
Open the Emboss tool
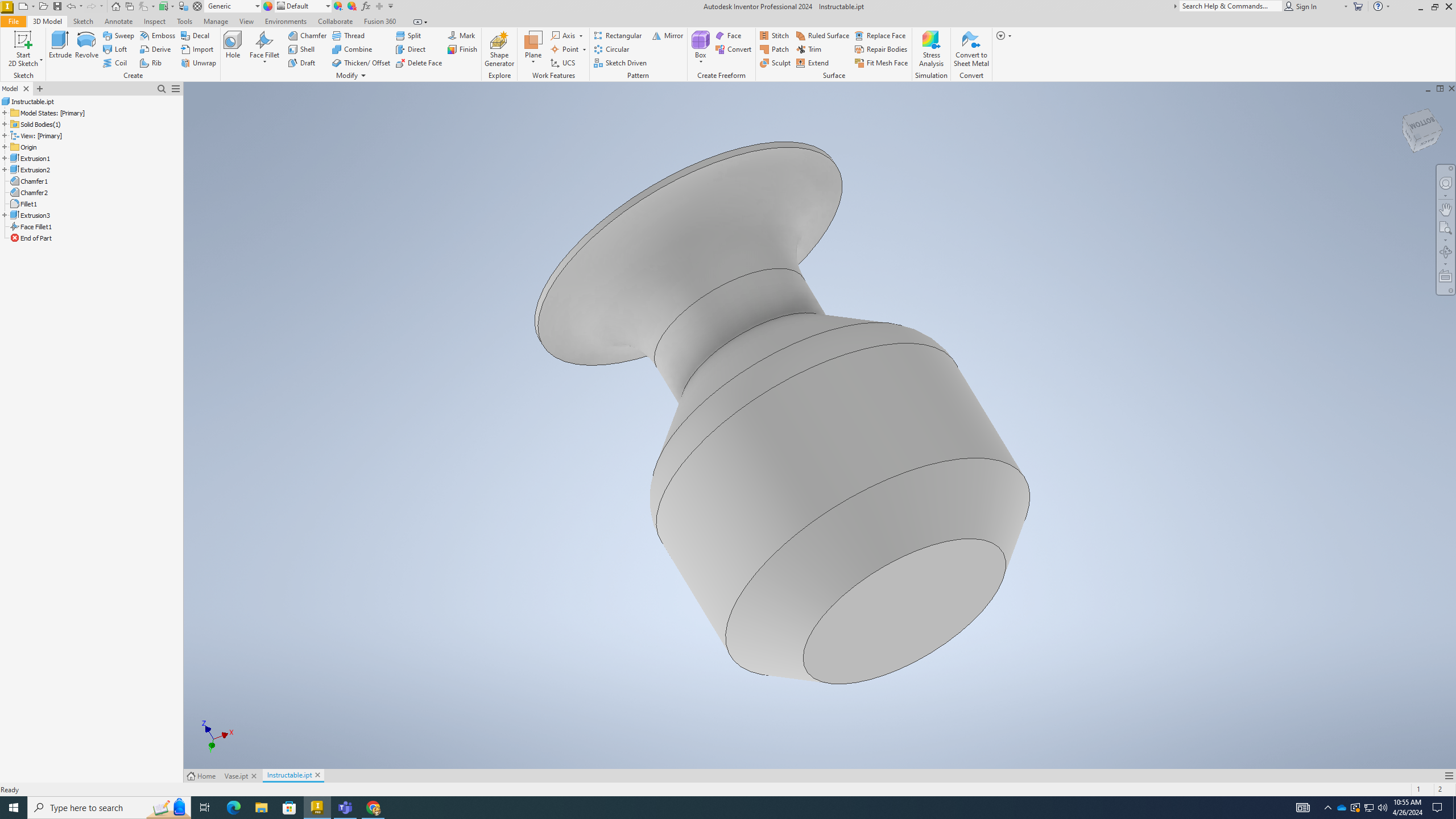(x=158, y=35)
